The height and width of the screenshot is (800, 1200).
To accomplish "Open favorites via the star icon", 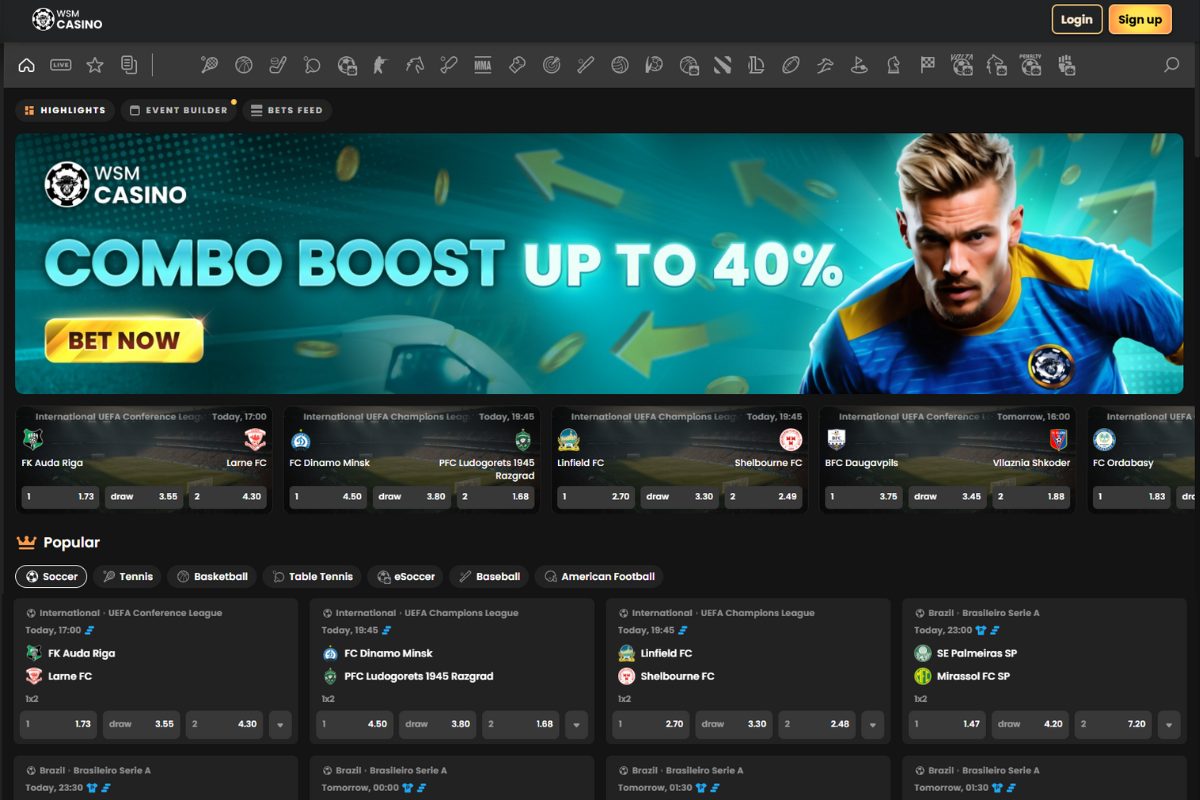I will (94, 64).
